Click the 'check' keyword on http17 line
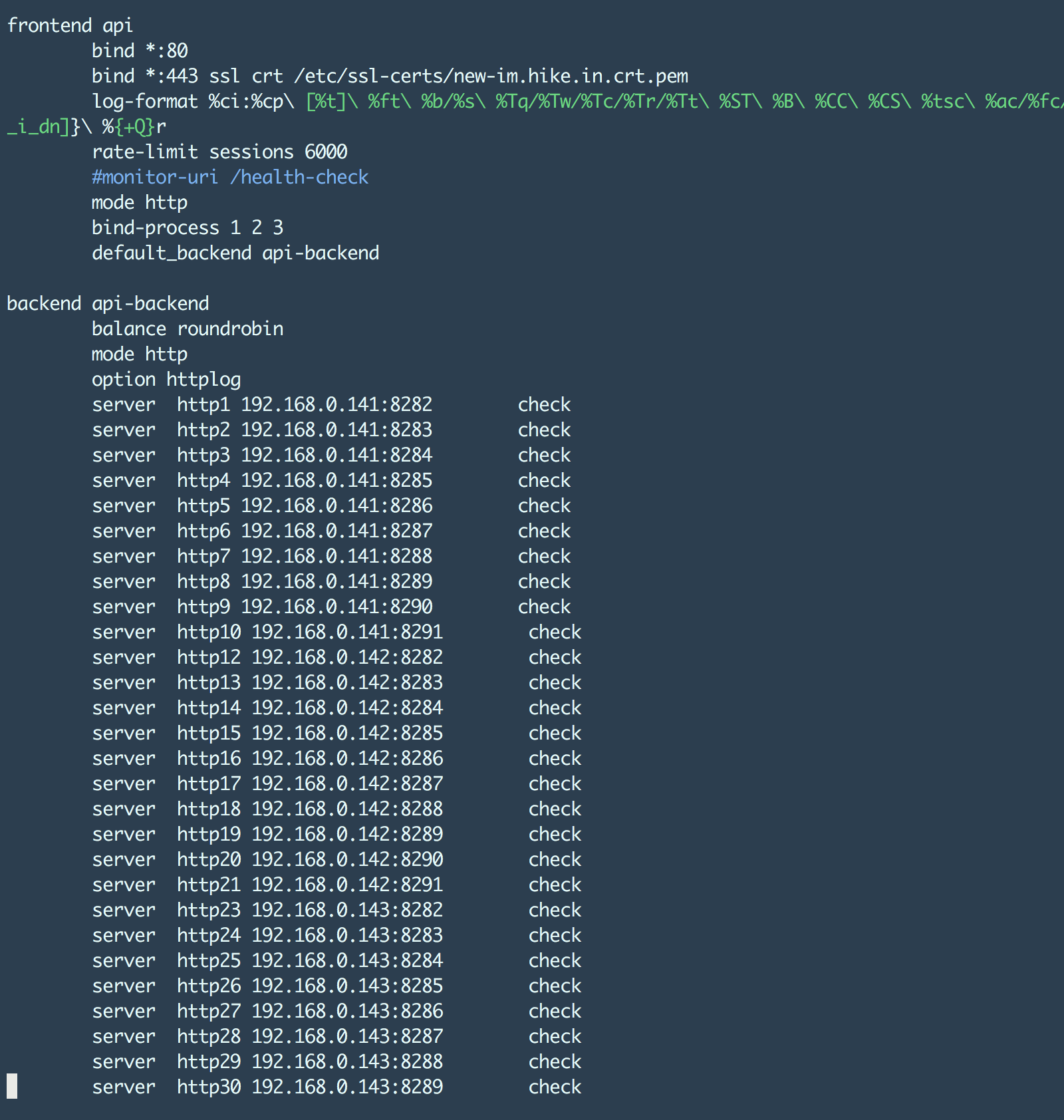1064x1120 pixels. 555,783
